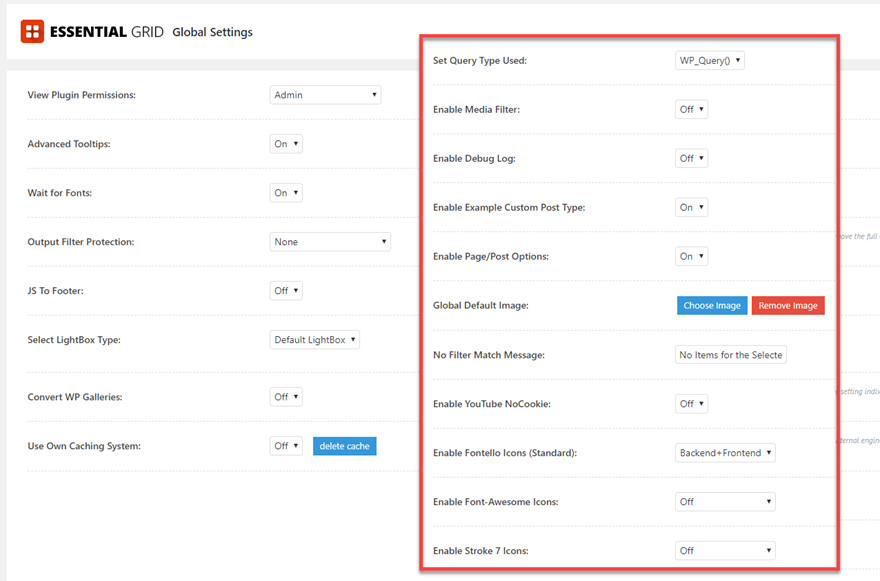This screenshot has height=581, width=880.
Task: Expand the Output Filter Protection dropdown
Action: point(330,242)
